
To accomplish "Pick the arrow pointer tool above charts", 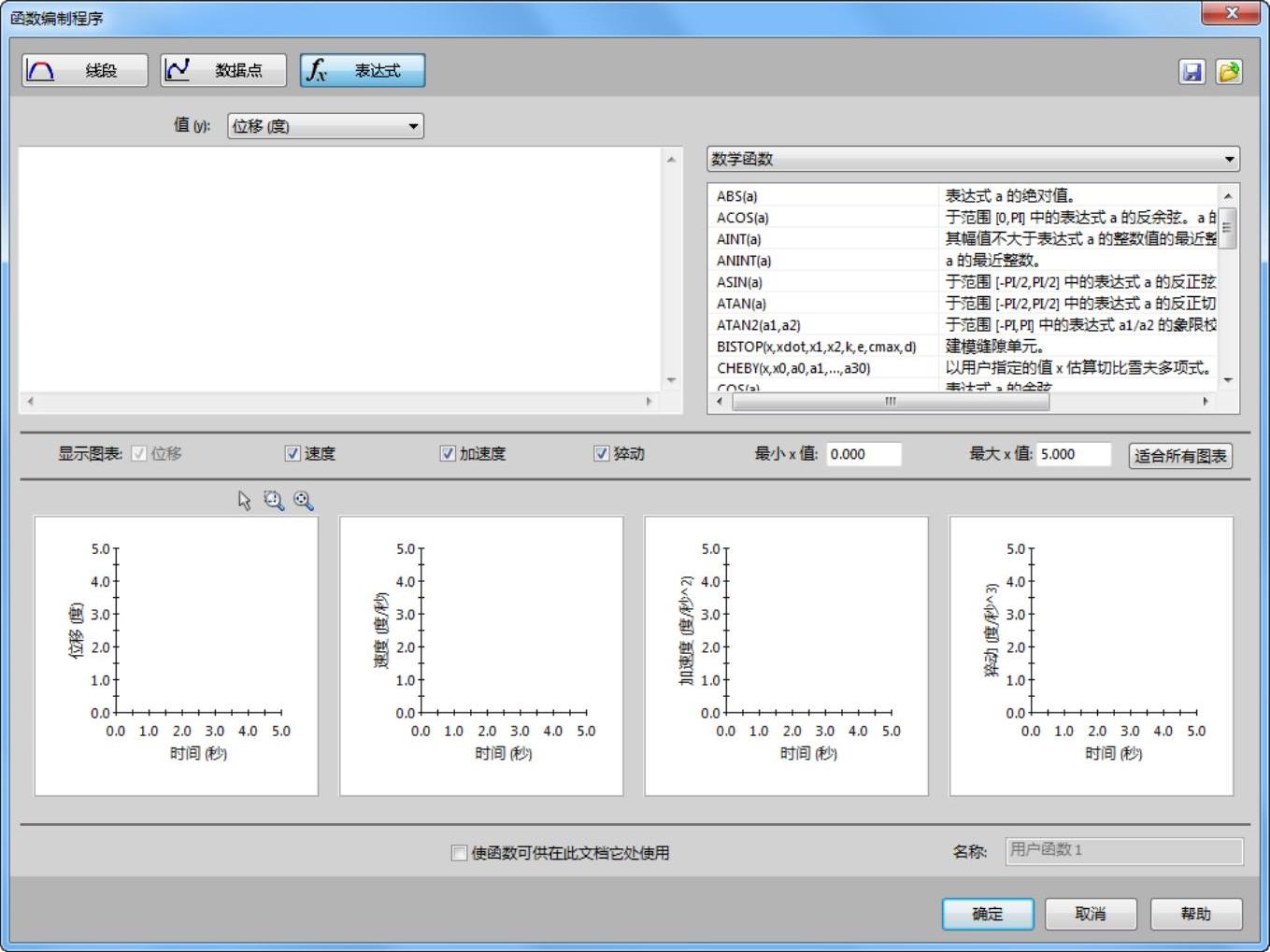I will pos(245,501).
